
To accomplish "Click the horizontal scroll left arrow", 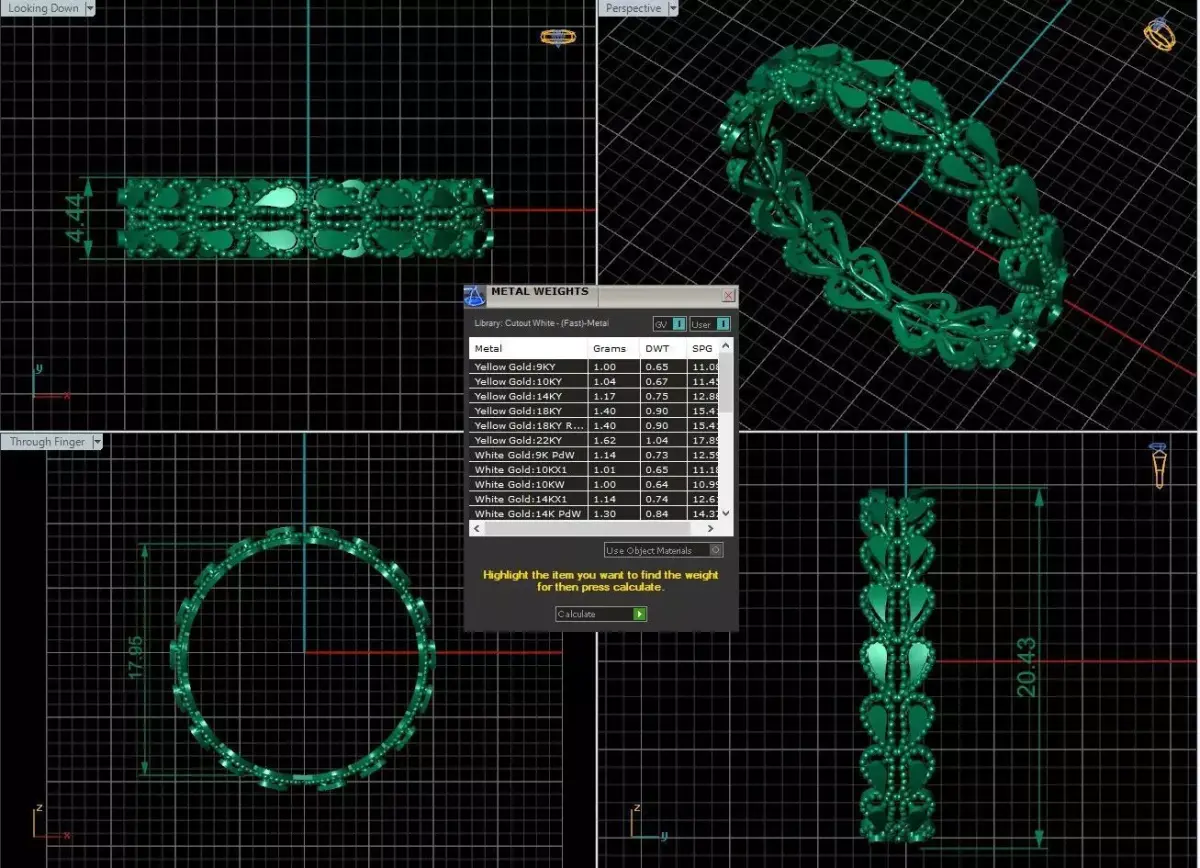I will click(x=476, y=527).
